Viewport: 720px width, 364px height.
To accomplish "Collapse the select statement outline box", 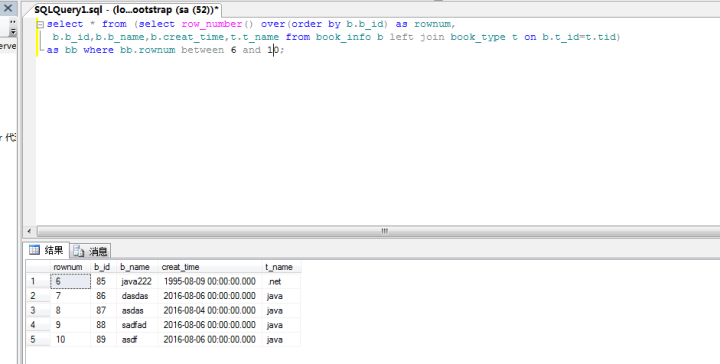I will [x=40, y=25].
